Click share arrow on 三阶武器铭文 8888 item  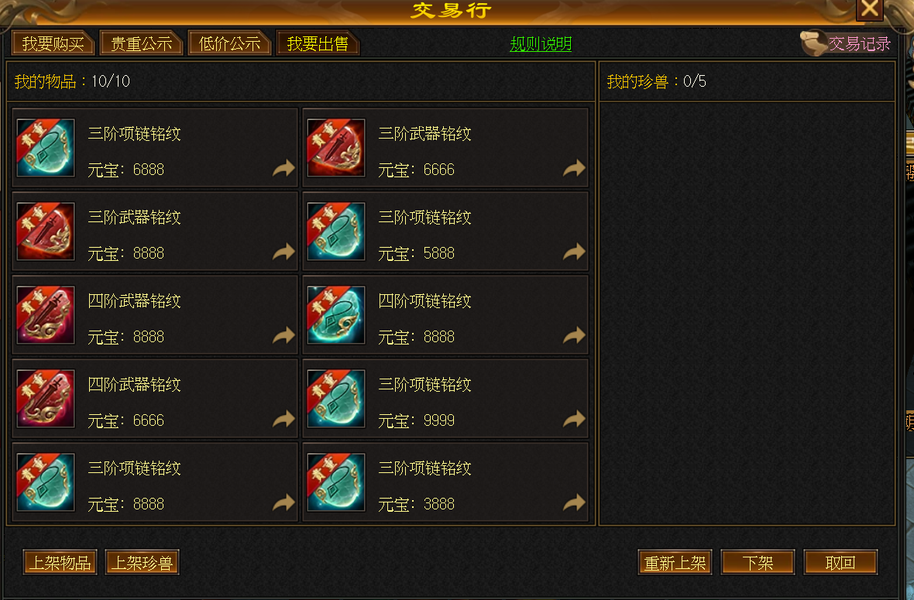[283, 252]
